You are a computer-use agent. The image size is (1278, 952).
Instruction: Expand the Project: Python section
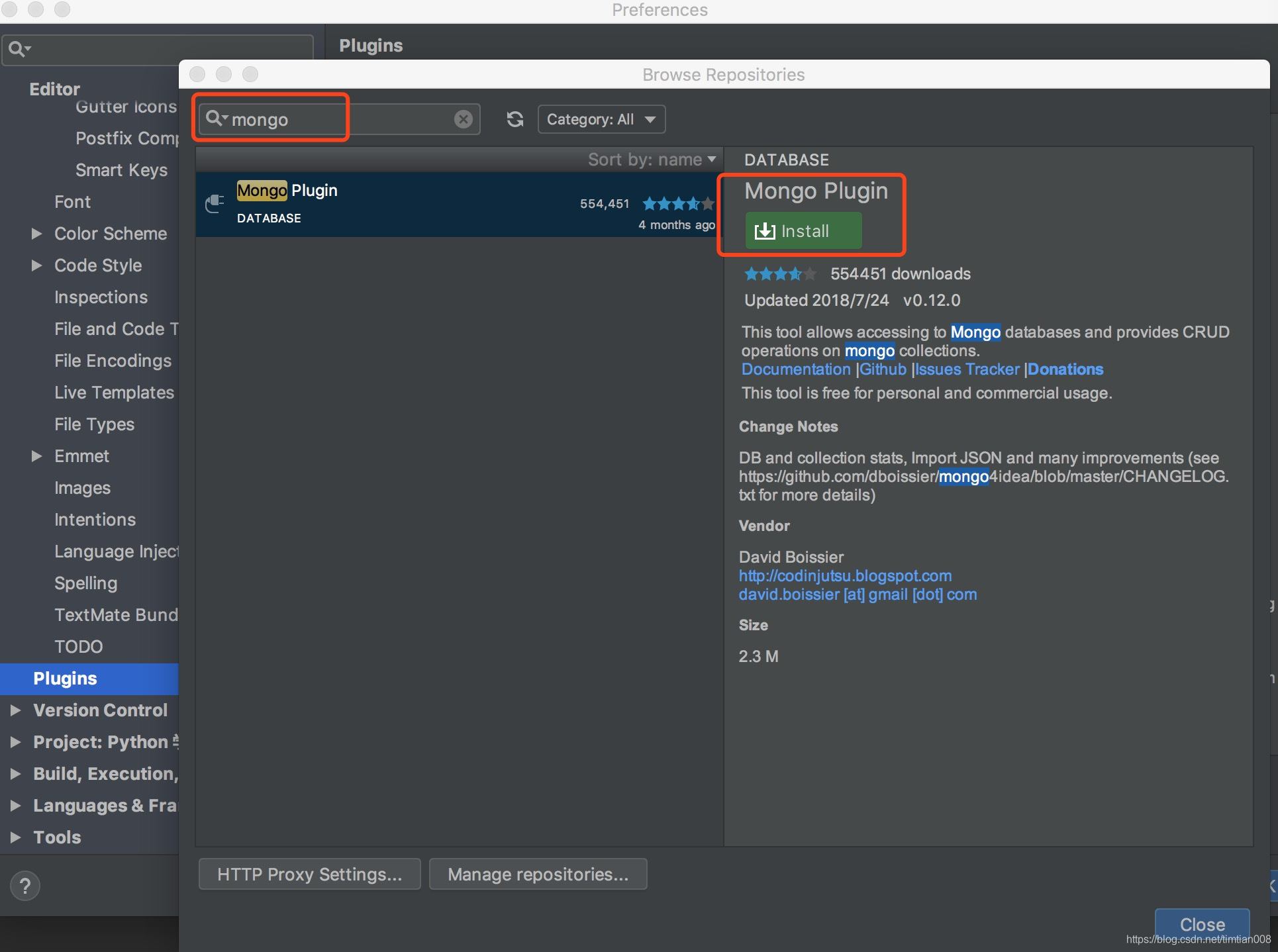point(15,742)
